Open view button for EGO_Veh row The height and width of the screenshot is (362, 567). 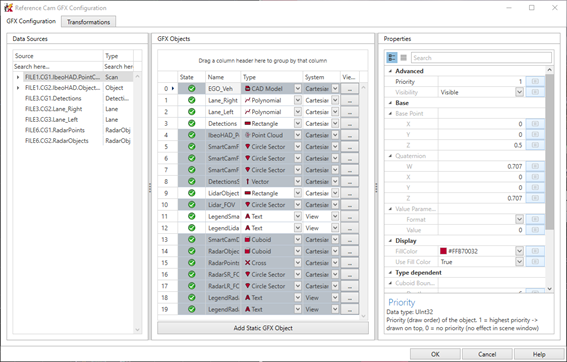349,89
